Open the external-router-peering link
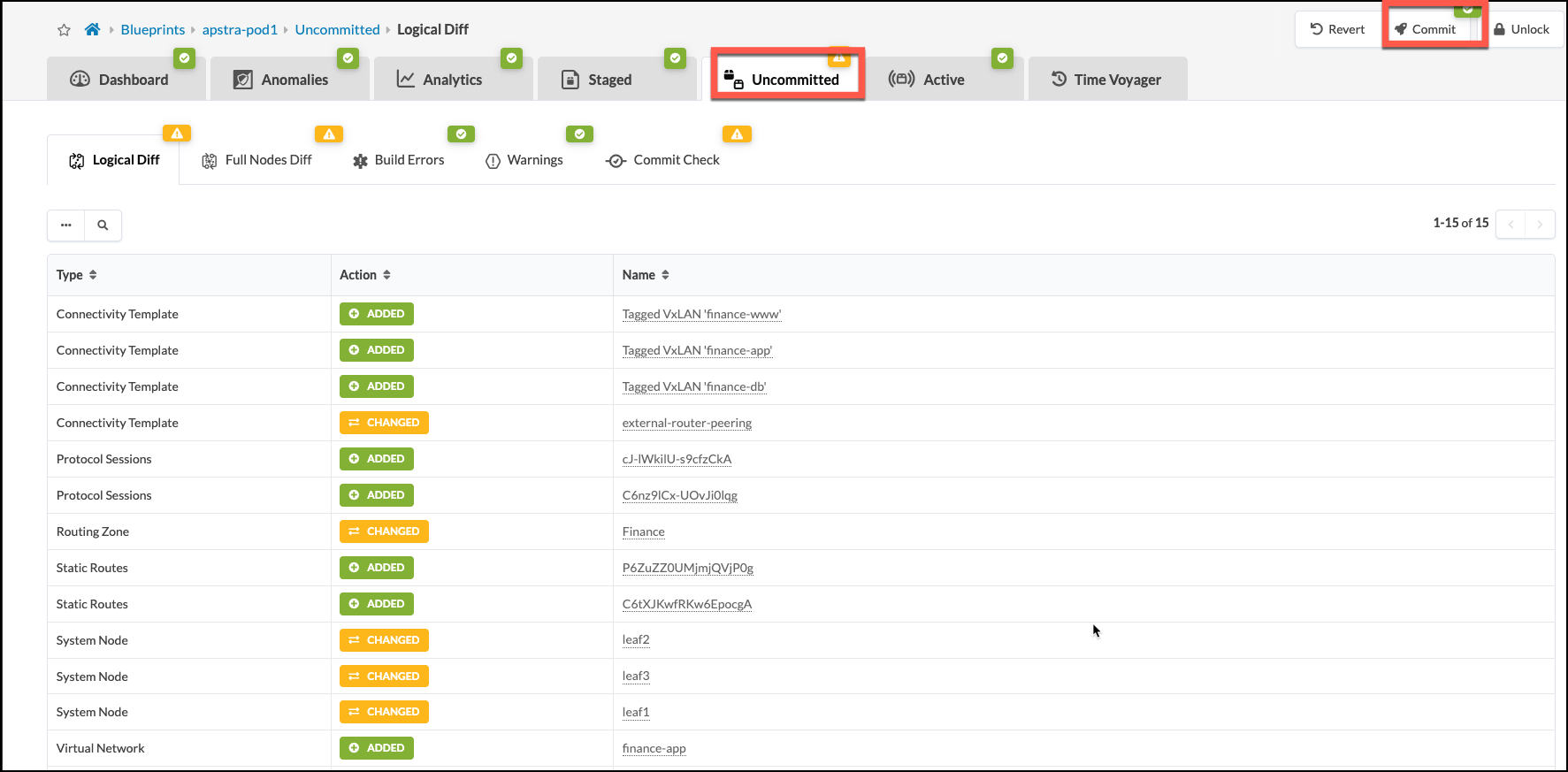 click(687, 423)
